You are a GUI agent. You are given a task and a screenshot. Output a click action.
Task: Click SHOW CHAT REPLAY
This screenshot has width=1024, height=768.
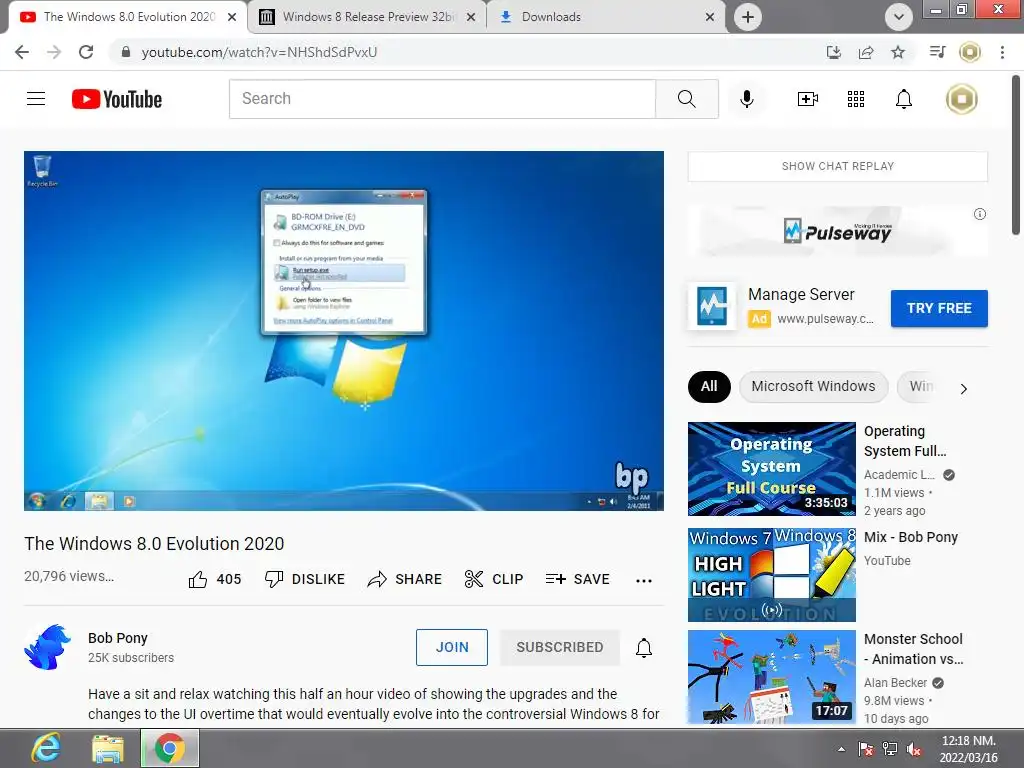tap(837, 167)
